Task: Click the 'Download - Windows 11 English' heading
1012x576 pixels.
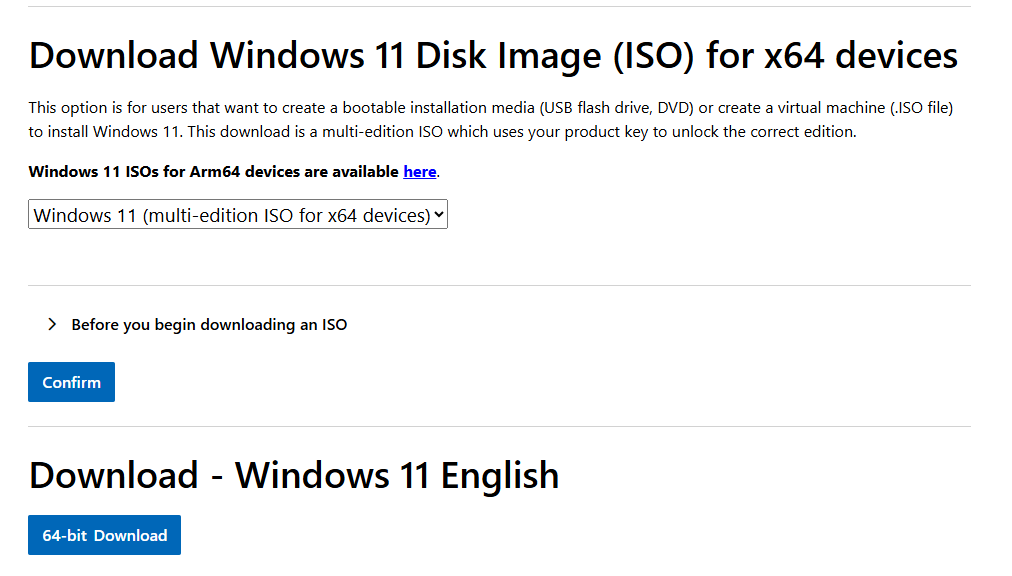Action: [x=293, y=475]
